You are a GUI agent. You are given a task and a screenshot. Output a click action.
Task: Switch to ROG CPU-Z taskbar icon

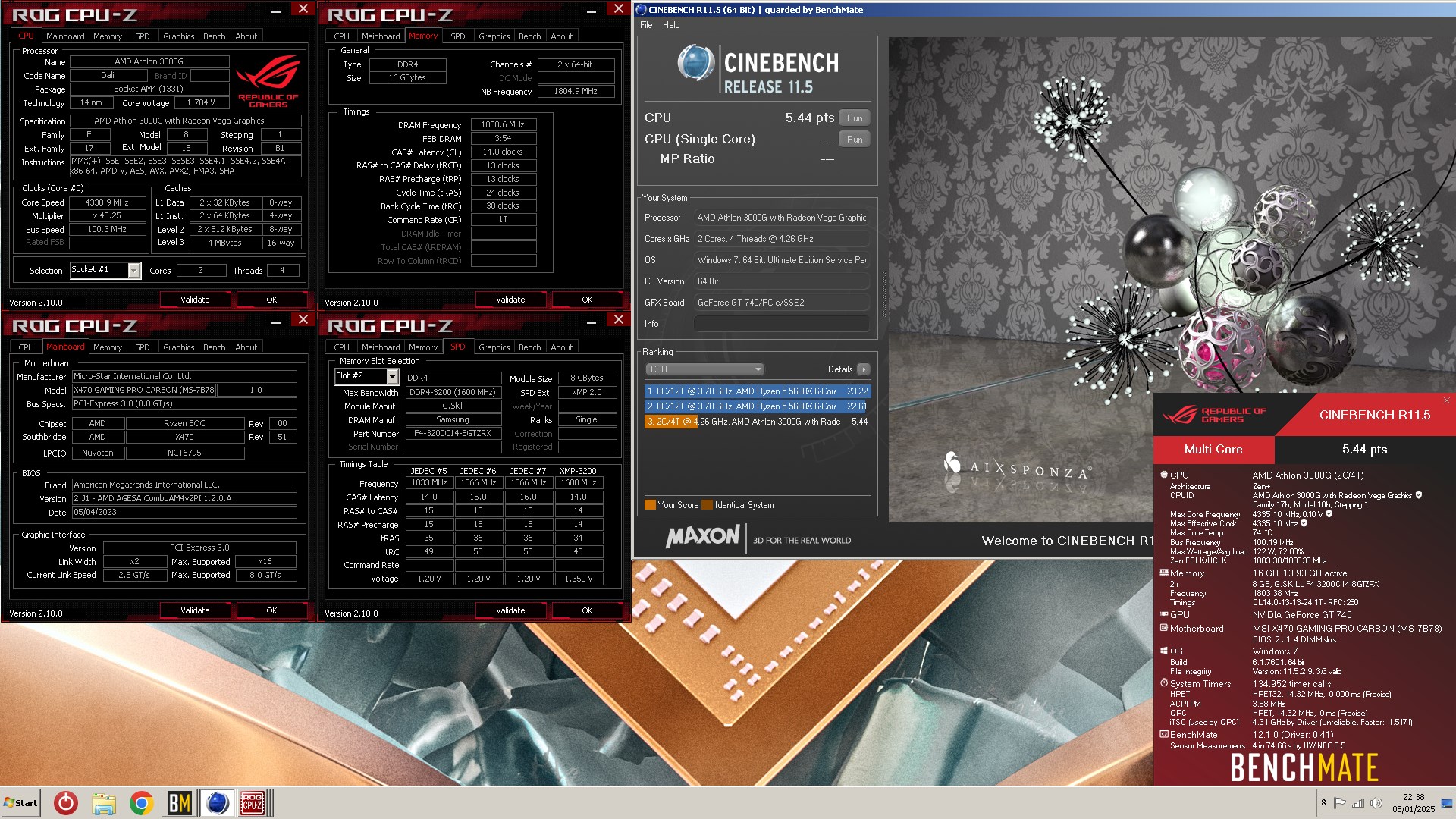tap(253, 802)
